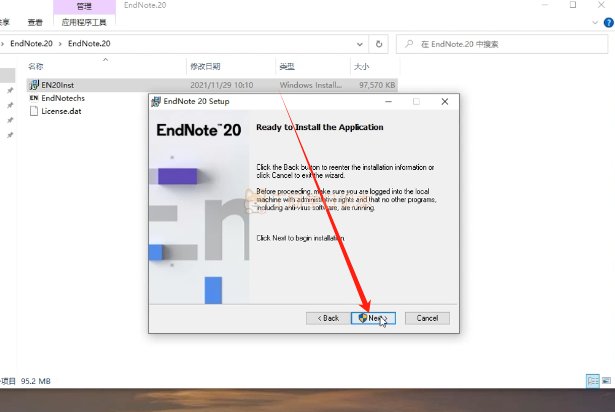Close the Explorer window

point(601,5)
